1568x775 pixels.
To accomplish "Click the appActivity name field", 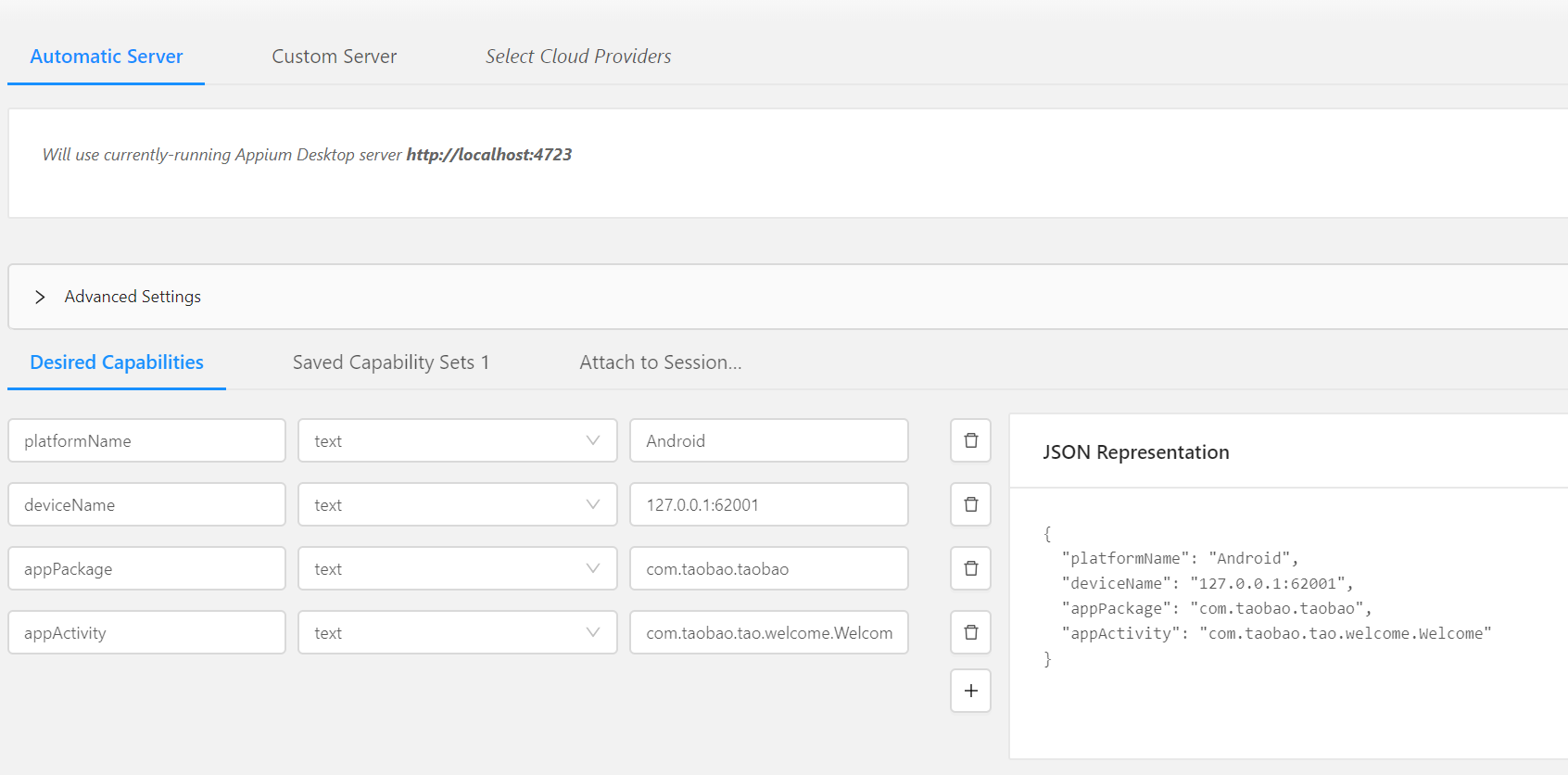I will pyautogui.click(x=146, y=632).
